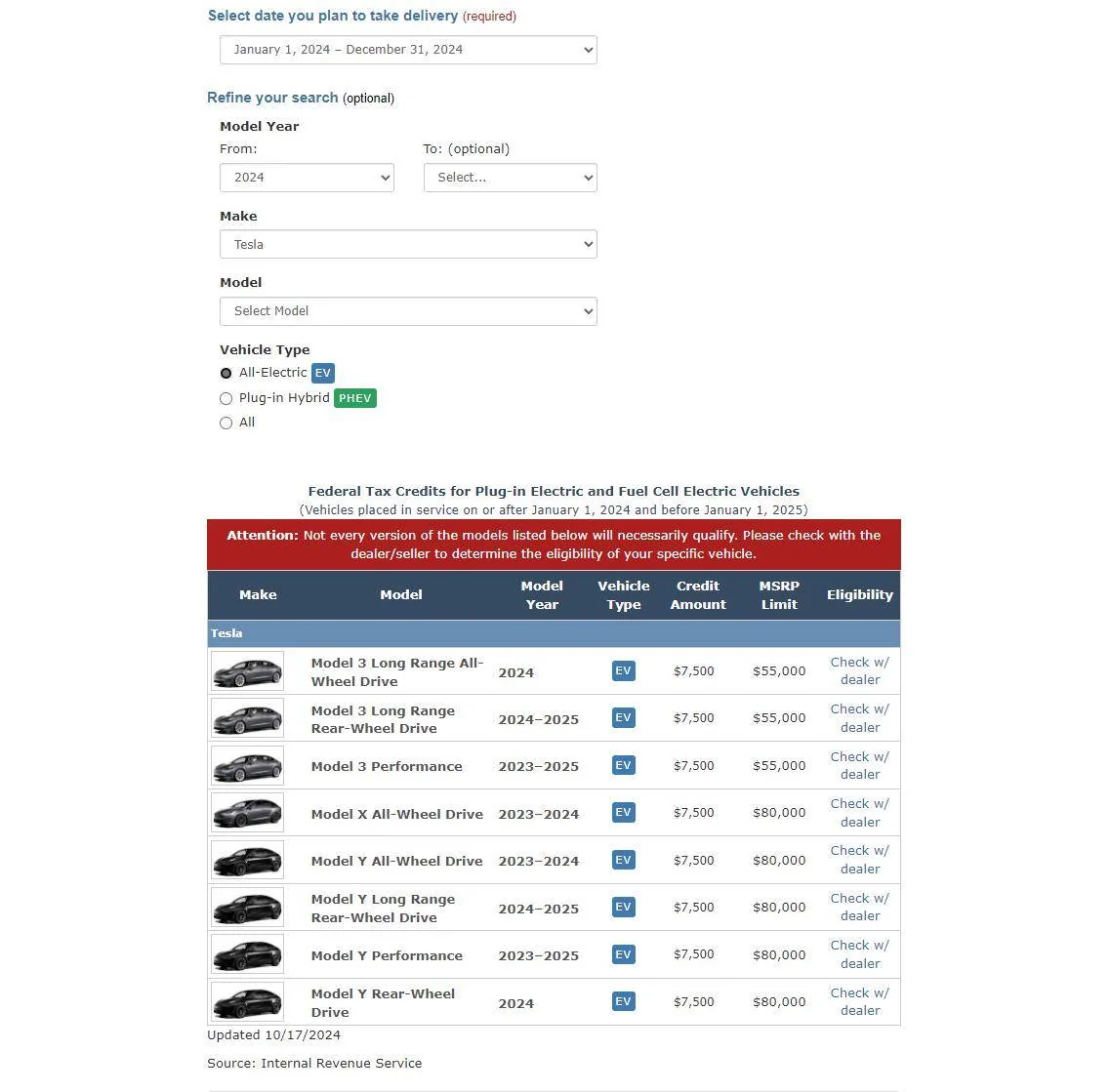This screenshot has height=1092, width=1111.
Task: Open Check w/ dealer for Model 3 Long Range All-Wheel
Action: tap(859, 670)
